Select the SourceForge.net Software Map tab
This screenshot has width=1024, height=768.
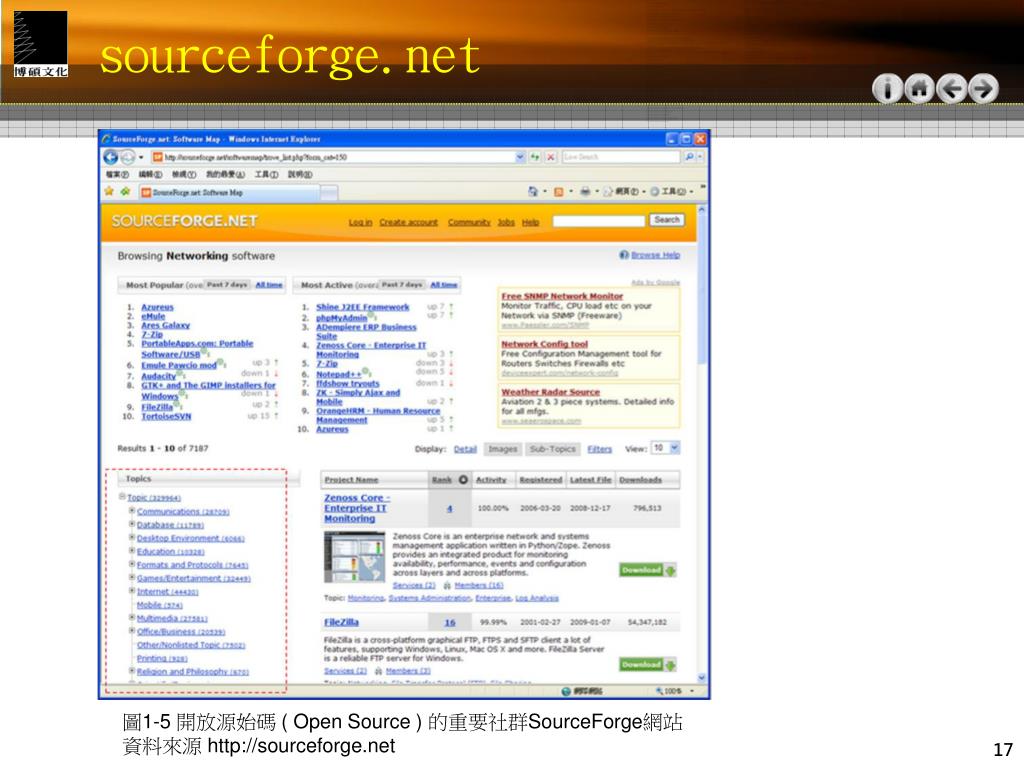(x=229, y=193)
